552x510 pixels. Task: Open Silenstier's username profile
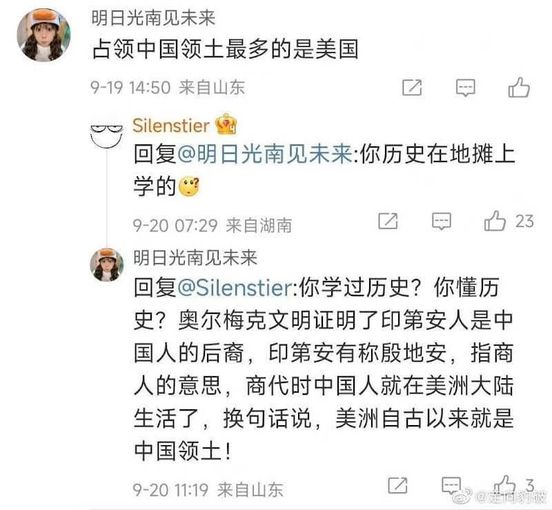click(x=171, y=125)
